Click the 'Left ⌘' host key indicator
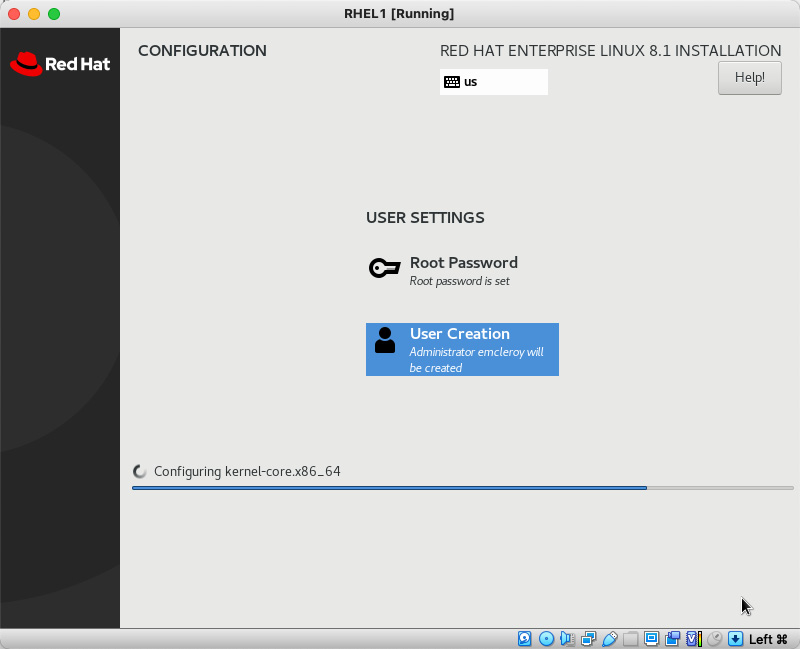800x649 pixels. coord(768,639)
